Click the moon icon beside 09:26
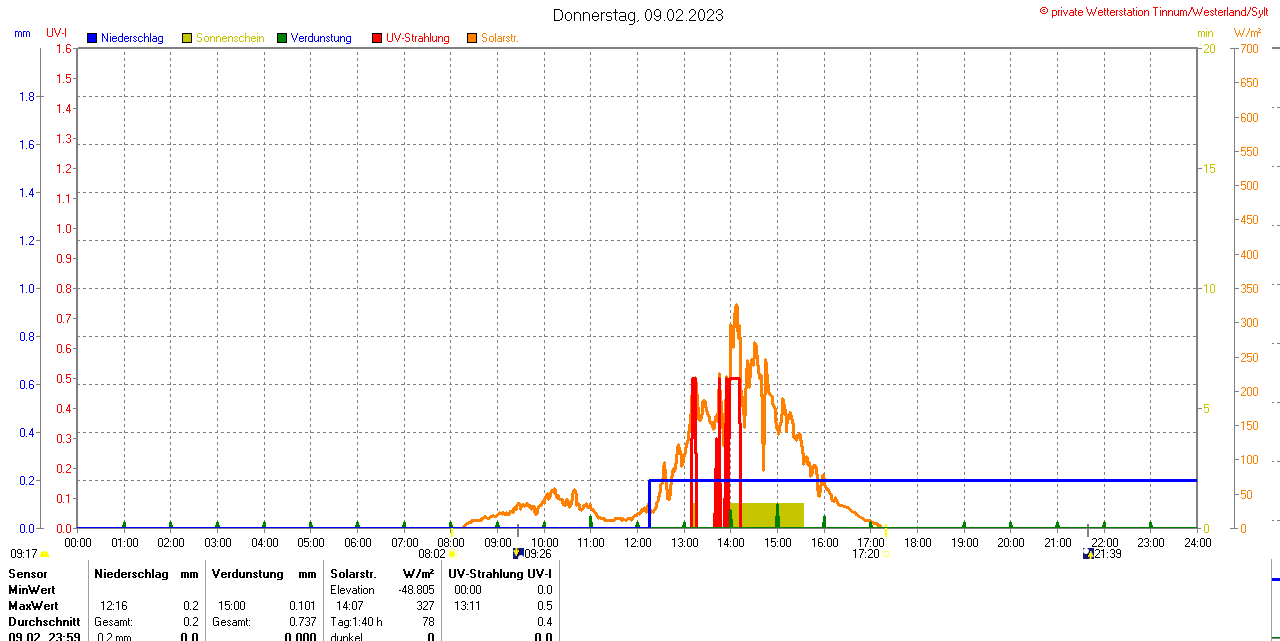1280x641 pixels. pyautogui.click(x=518, y=553)
